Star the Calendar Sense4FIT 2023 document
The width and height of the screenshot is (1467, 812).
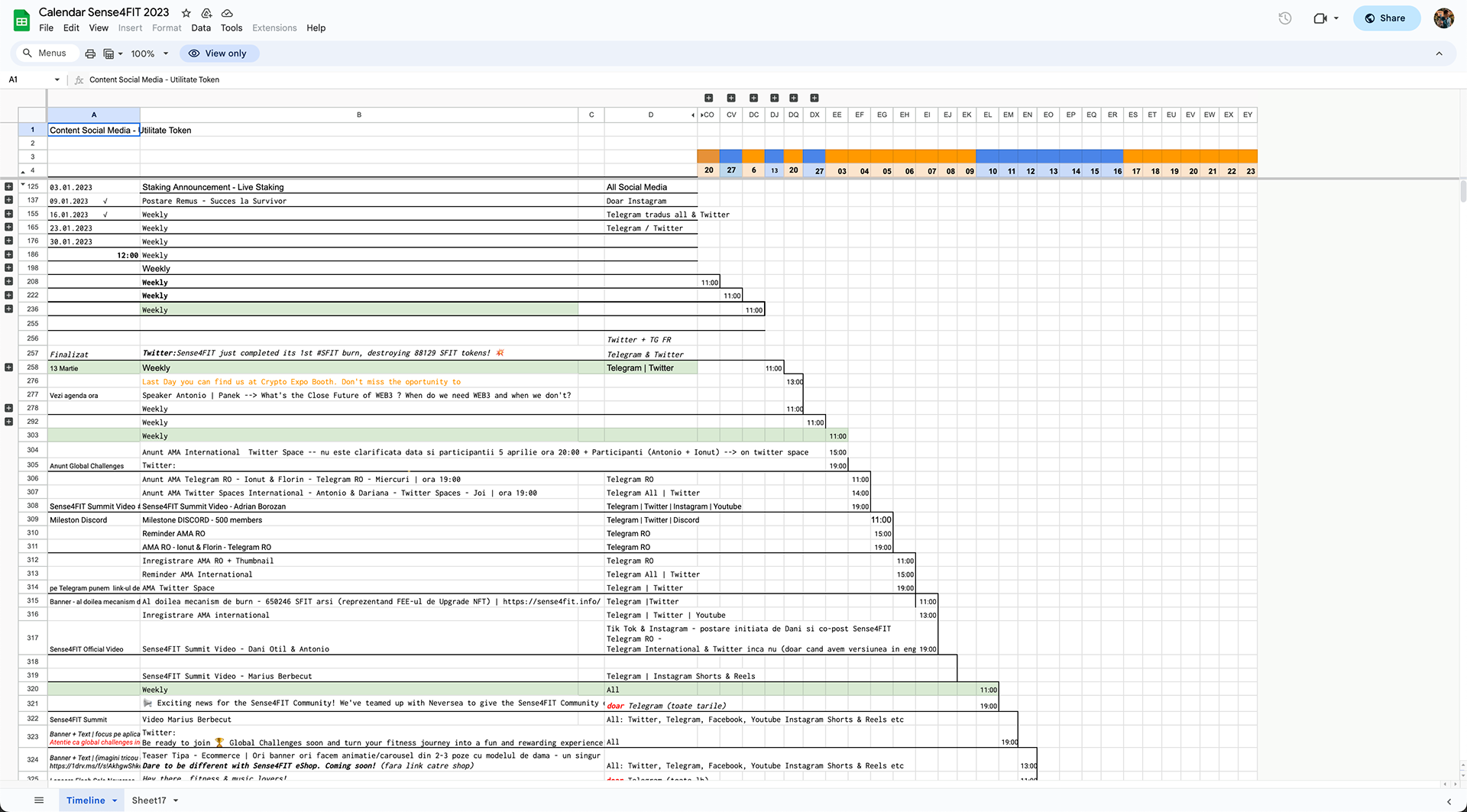pyautogui.click(x=186, y=13)
